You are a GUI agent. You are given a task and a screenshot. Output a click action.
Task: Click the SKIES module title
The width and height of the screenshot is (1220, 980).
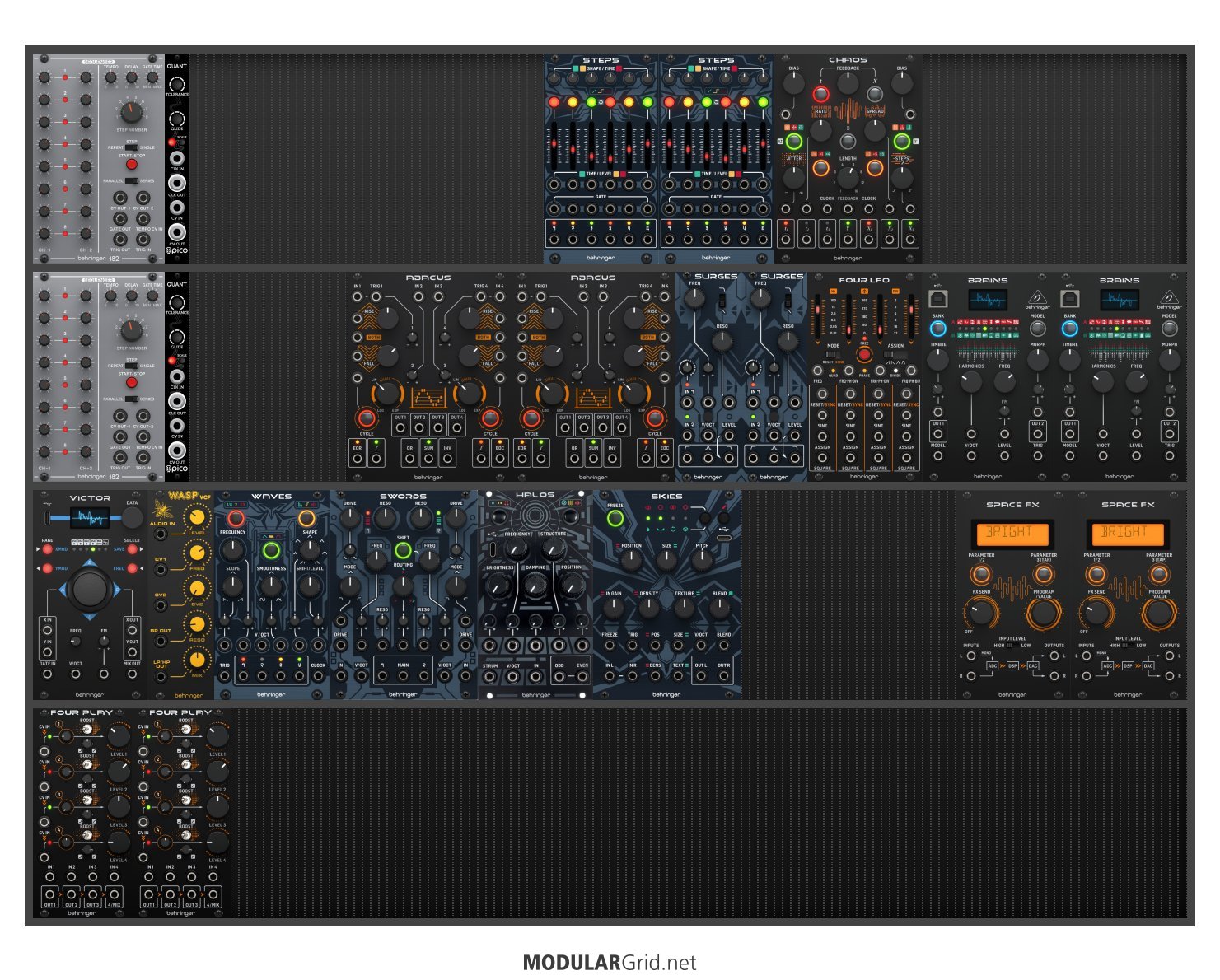coord(666,497)
